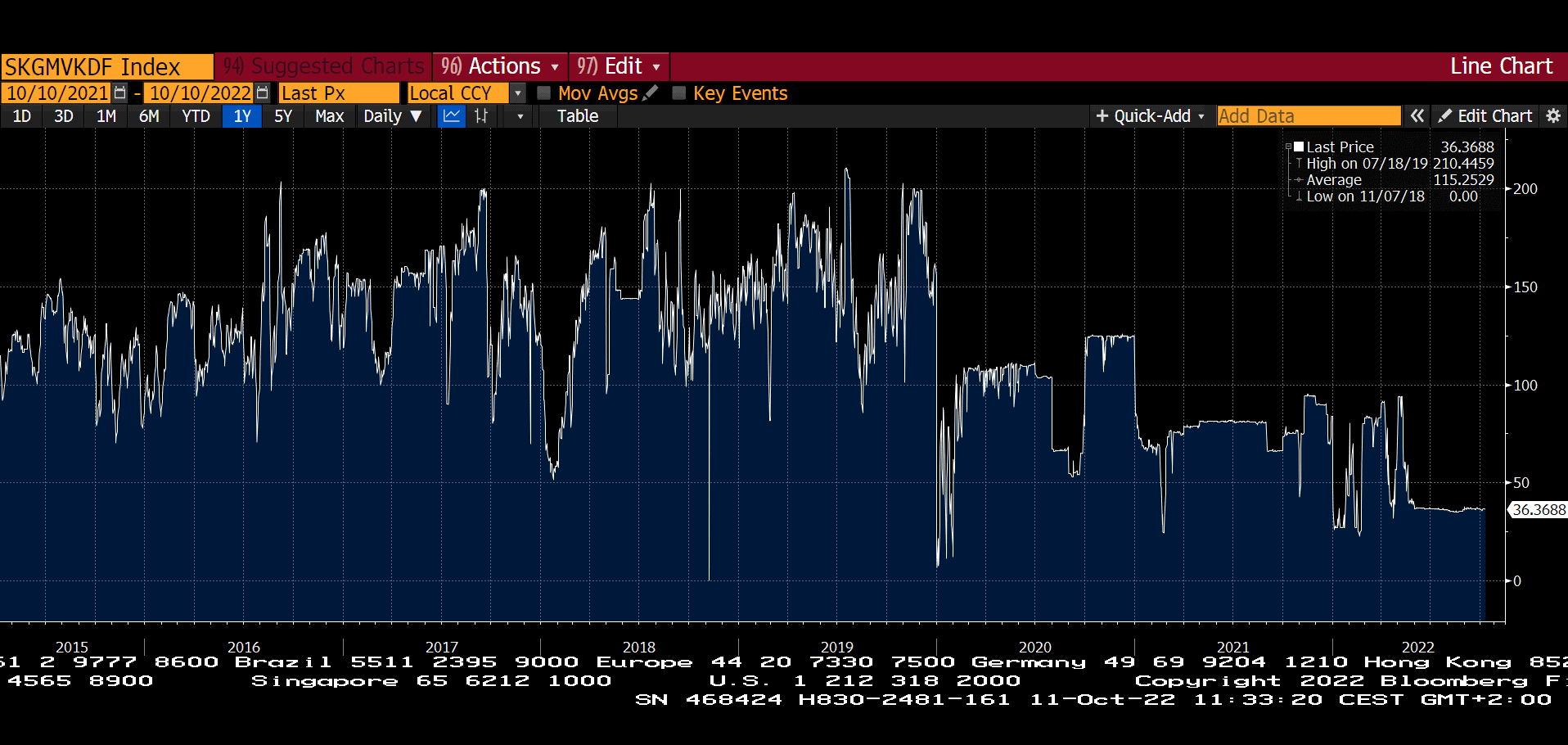
Task: Open the Local CCY currency dropdown
Action: 517,93
